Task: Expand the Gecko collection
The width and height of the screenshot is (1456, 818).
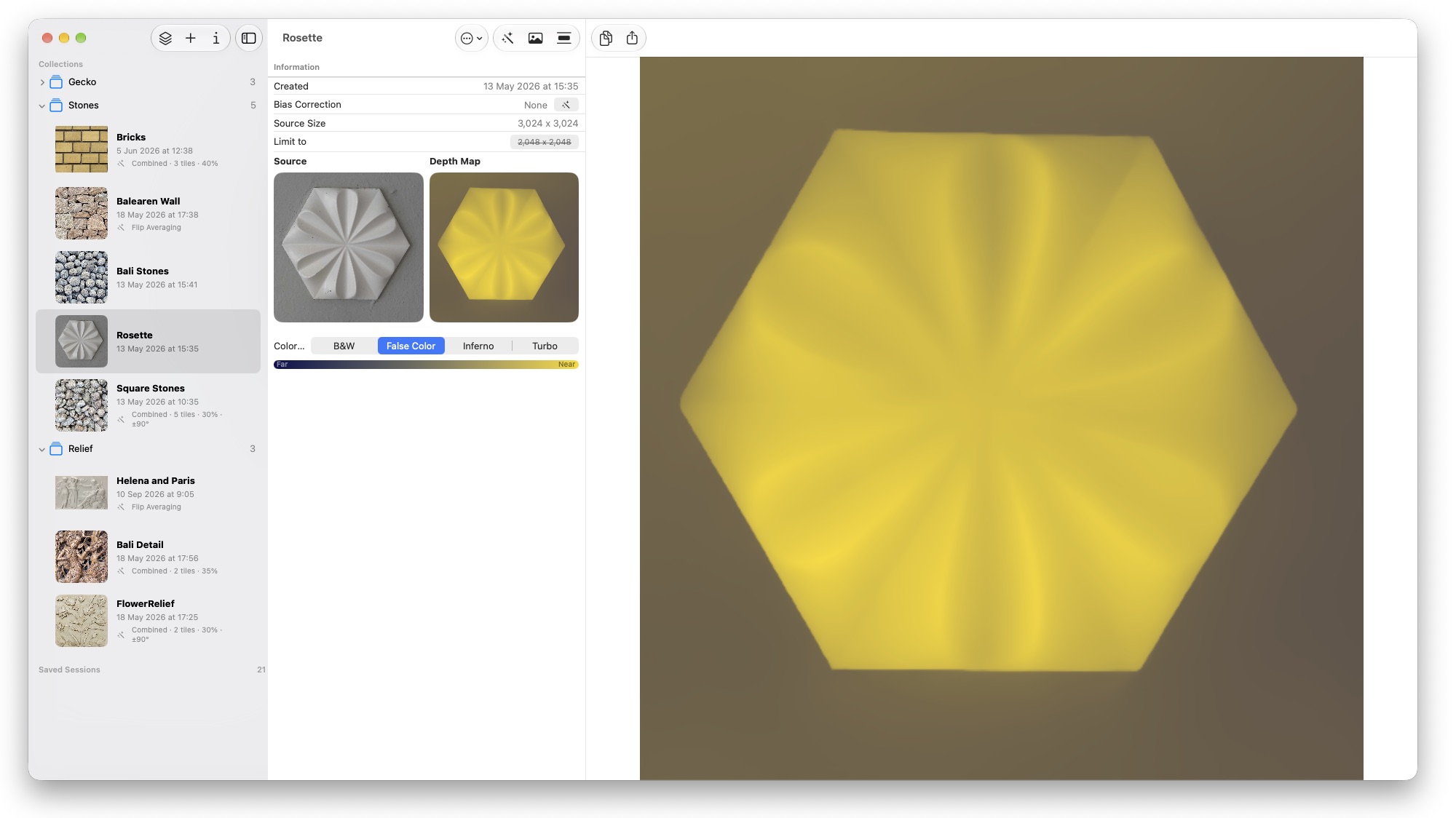Action: click(x=42, y=82)
